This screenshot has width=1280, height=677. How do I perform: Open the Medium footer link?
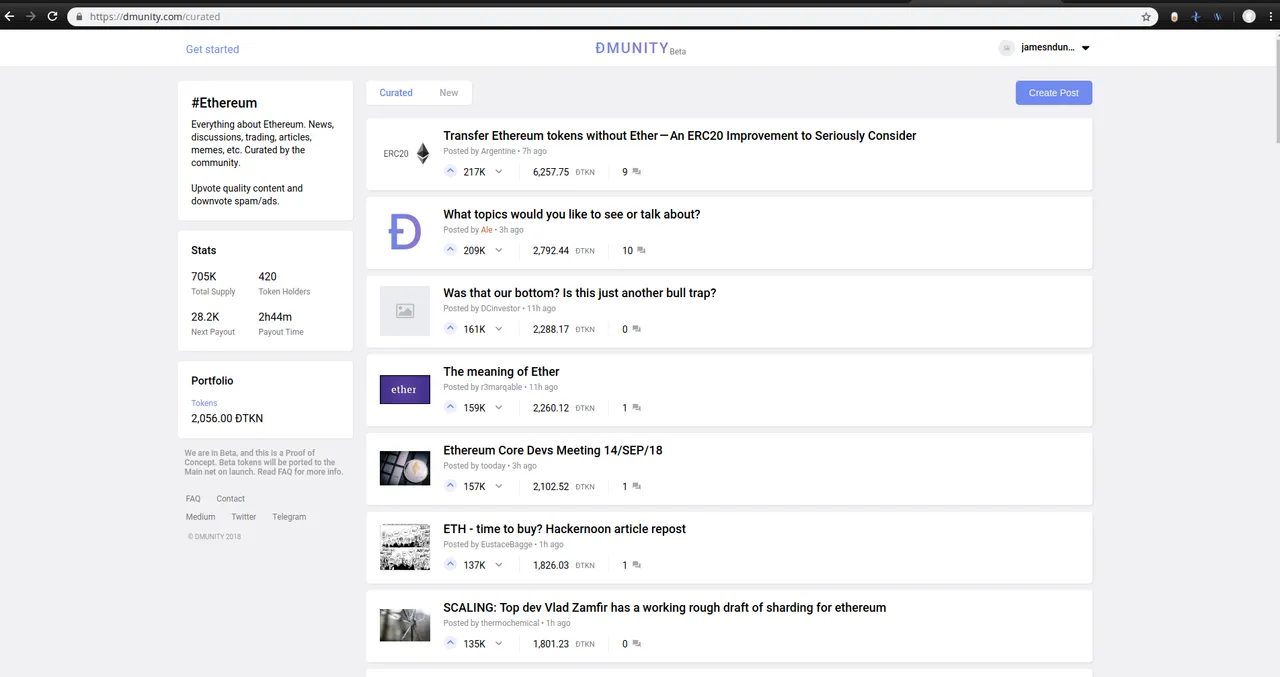(x=200, y=517)
